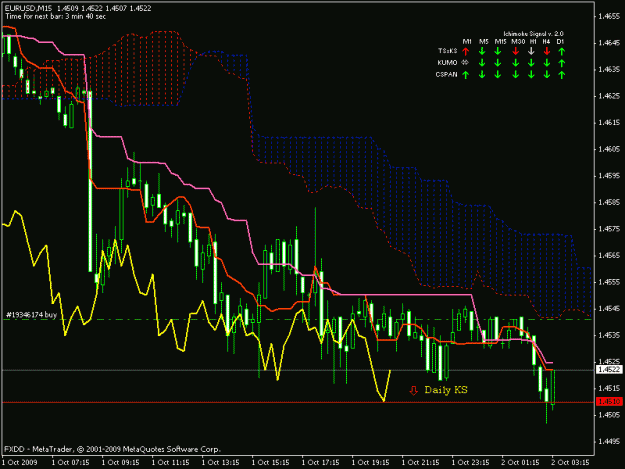Click the 'KUMO' row label
The height and width of the screenshot is (469, 625).
447,63
